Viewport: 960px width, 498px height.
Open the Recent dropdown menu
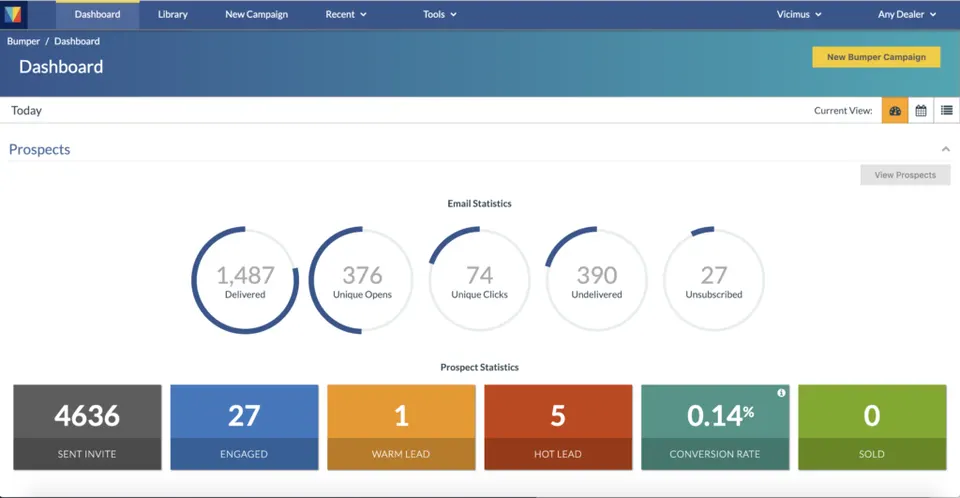346,14
